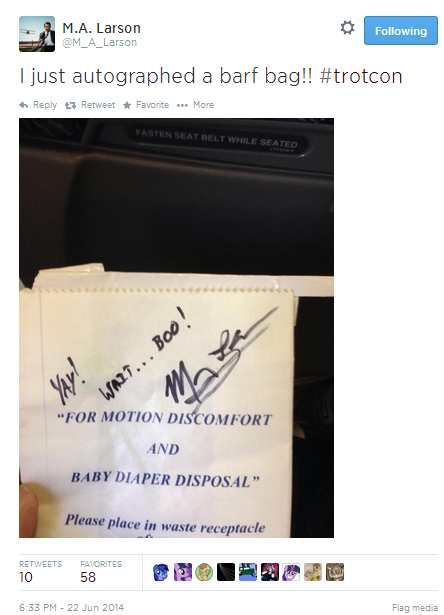The image size is (444, 615).
Task: View the barf bag photo
Action: [x=177, y=328]
